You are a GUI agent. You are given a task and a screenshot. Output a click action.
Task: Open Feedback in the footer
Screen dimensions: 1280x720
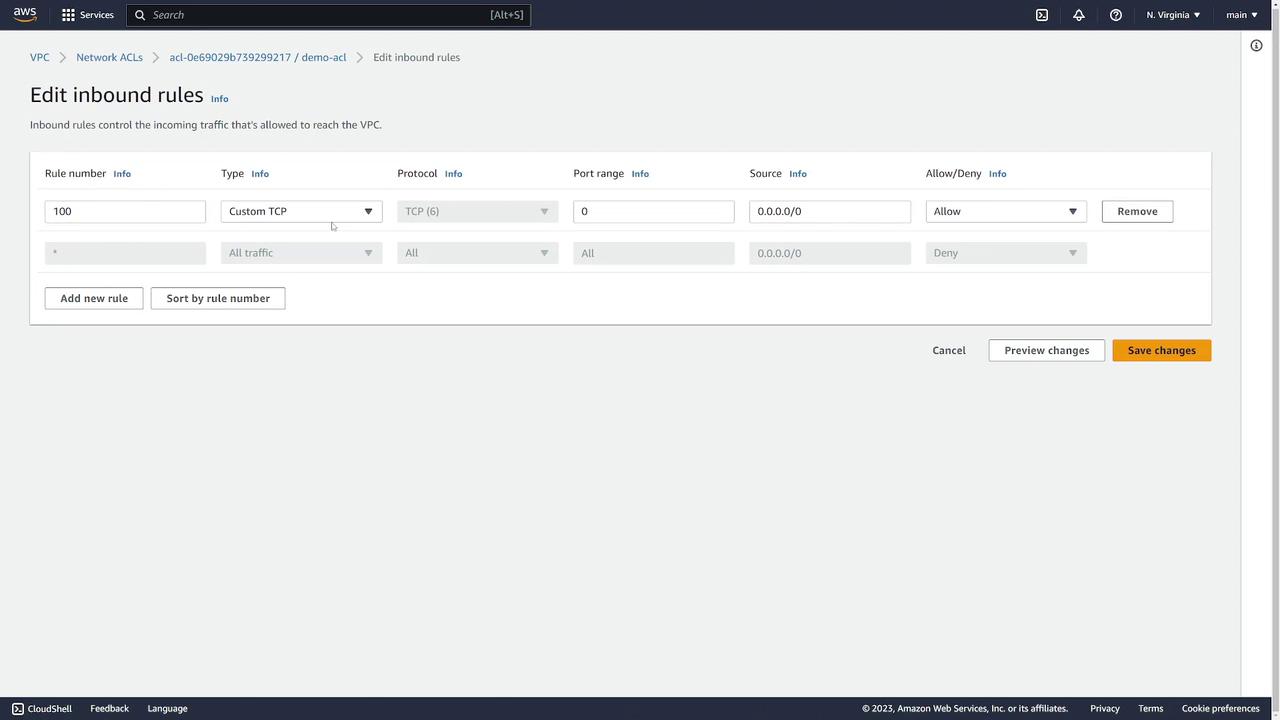[109, 708]
